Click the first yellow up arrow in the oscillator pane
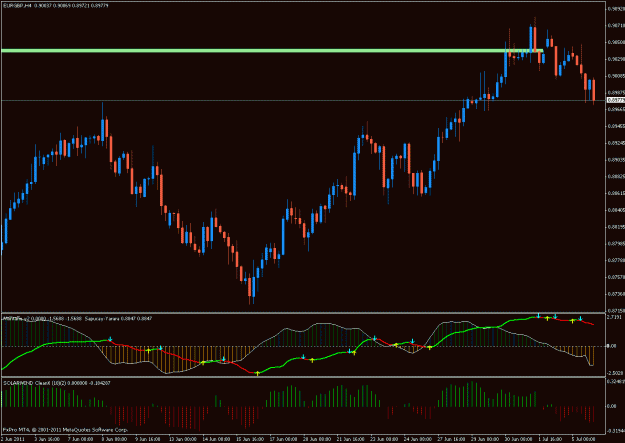Screen dimensions: 625x443 [148, 350]
